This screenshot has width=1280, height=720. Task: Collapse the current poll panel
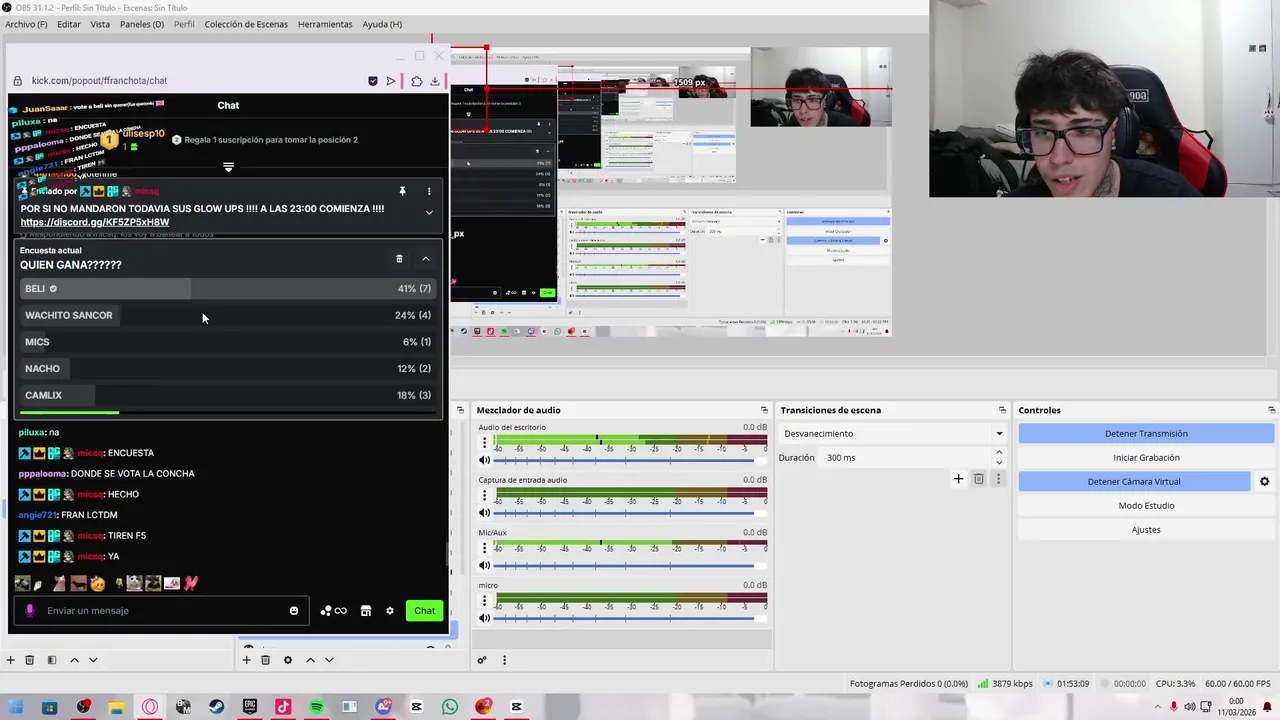point(426,259)
